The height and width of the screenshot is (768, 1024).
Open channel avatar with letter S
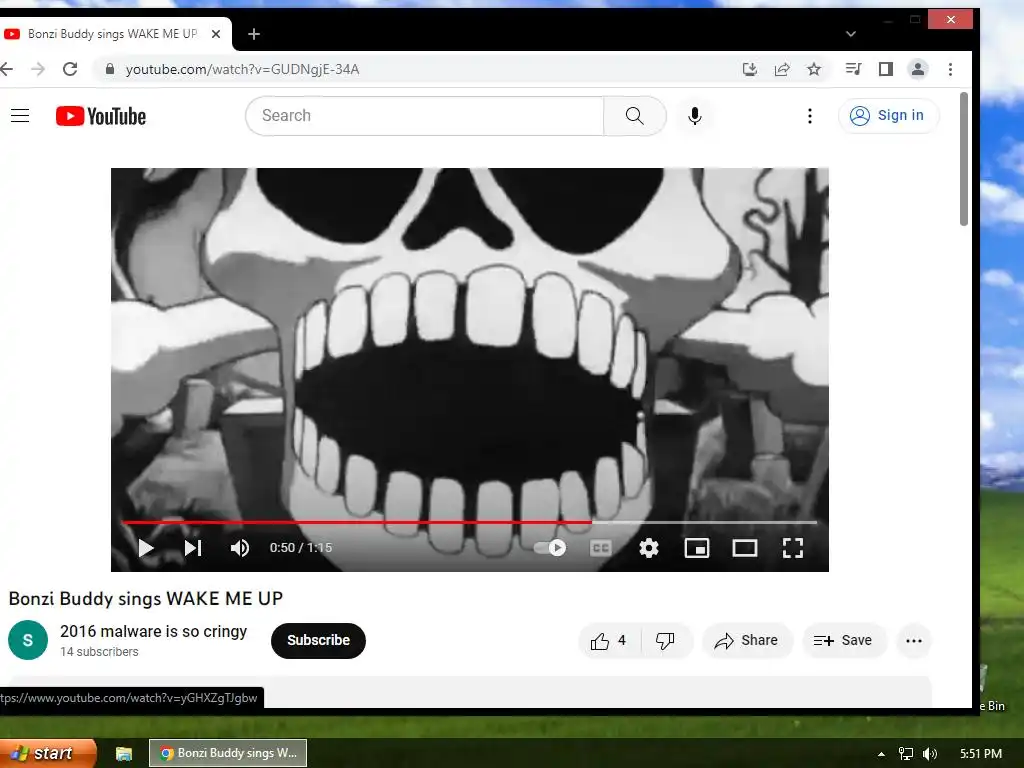[x=28, y=640]
